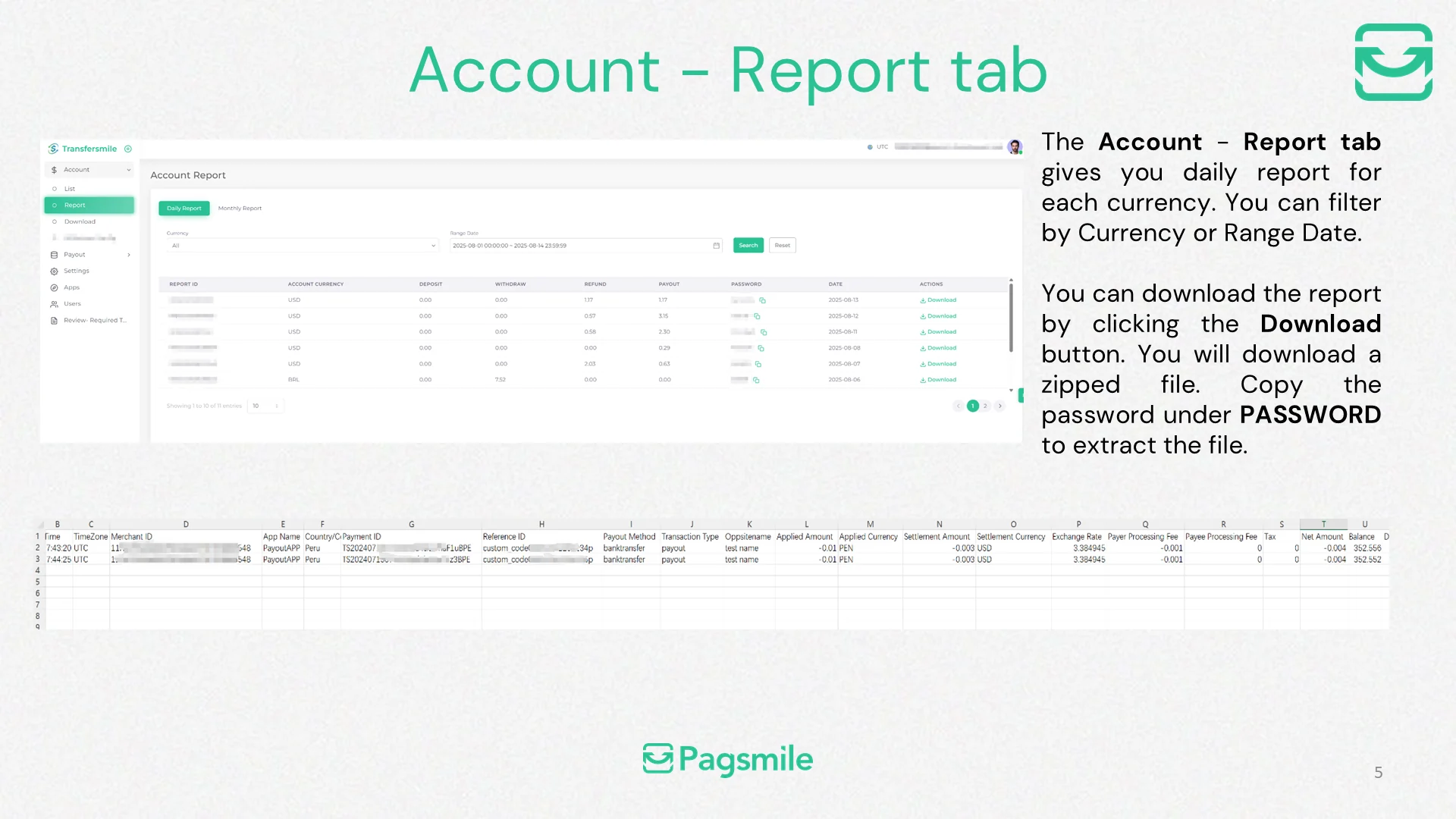Click the Reset button
The image size is (1456, 819).
[x=783, y=246]
